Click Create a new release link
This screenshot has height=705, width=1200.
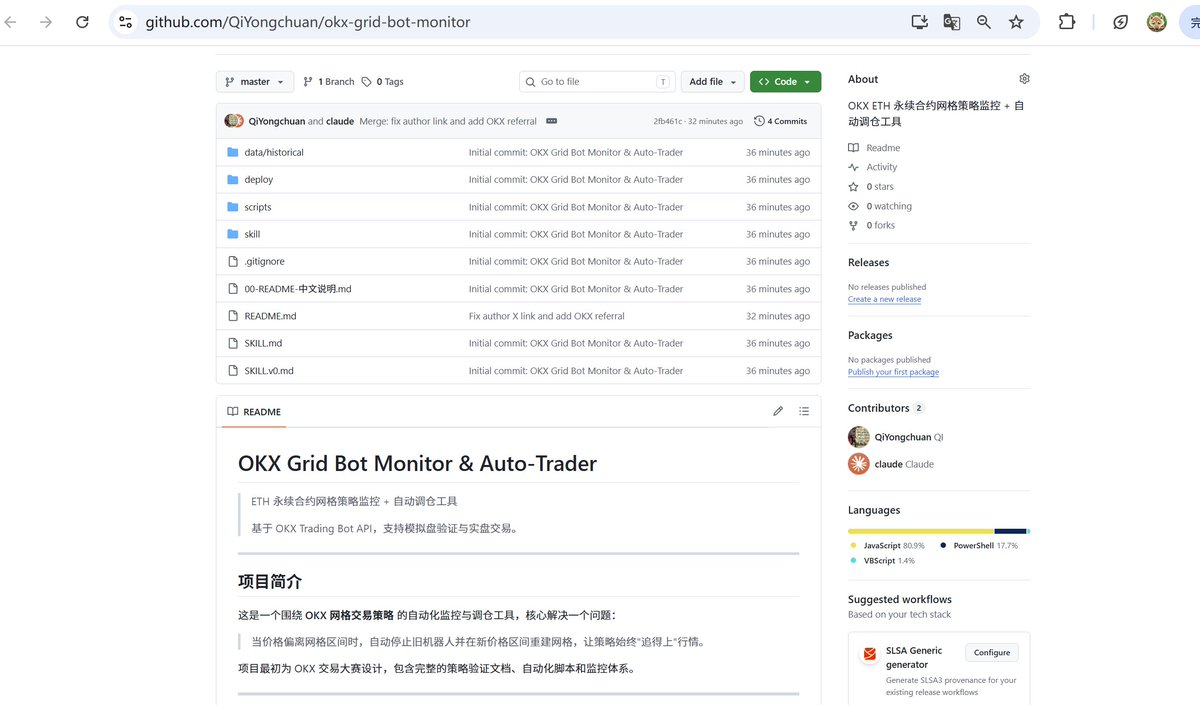point(885,299)
